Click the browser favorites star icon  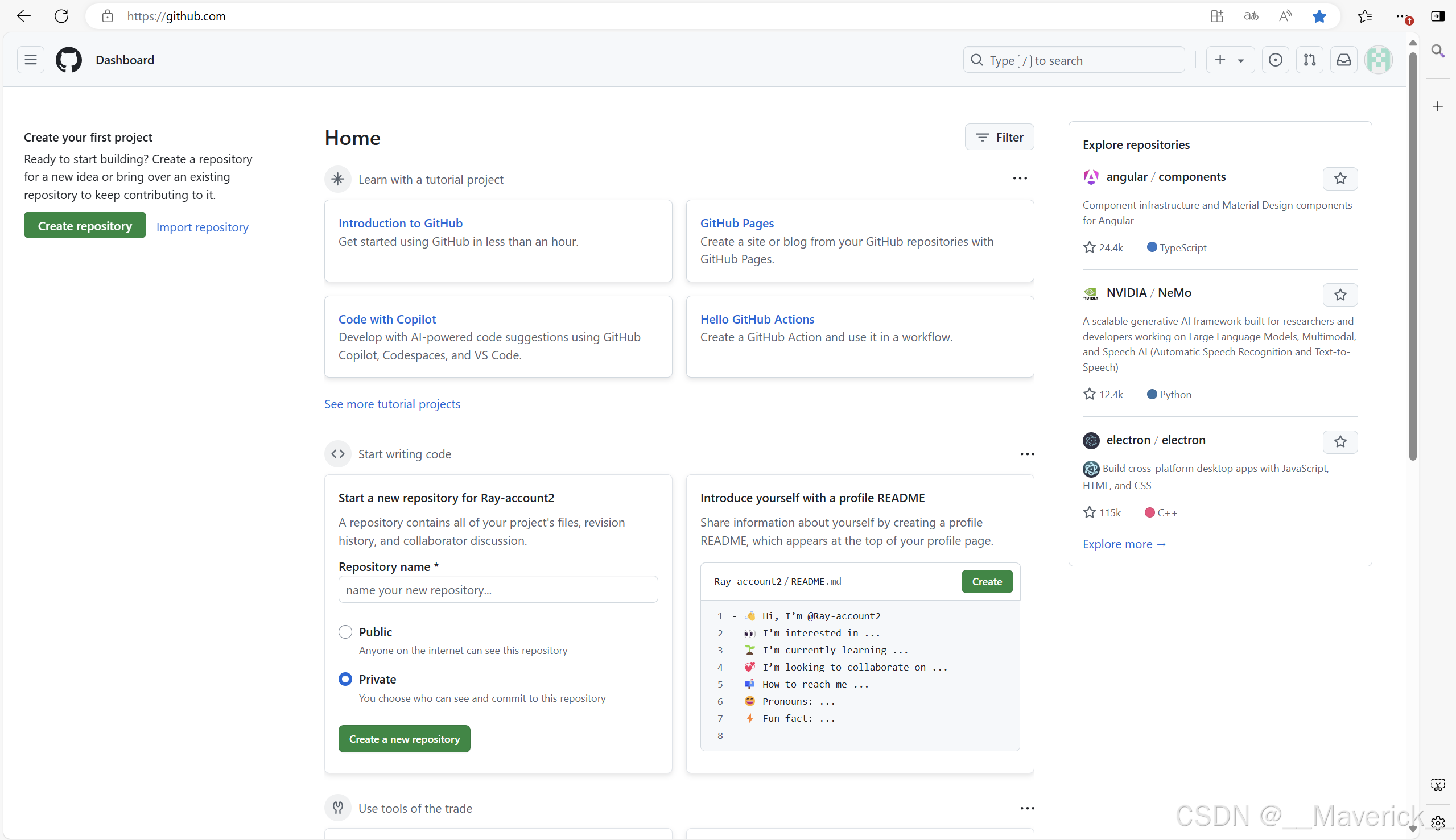click(x=1319, y=16)
